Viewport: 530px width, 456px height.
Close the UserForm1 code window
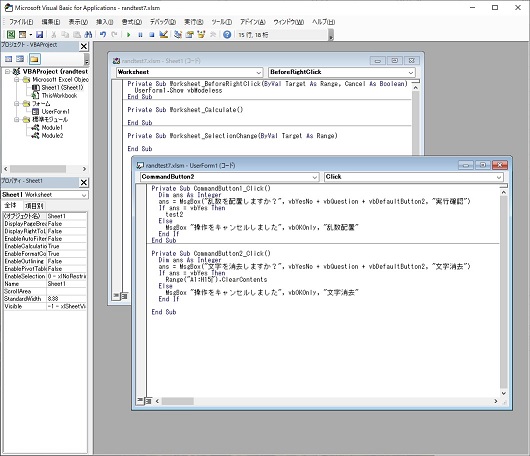pyautogui.click(x=500, y=165)
